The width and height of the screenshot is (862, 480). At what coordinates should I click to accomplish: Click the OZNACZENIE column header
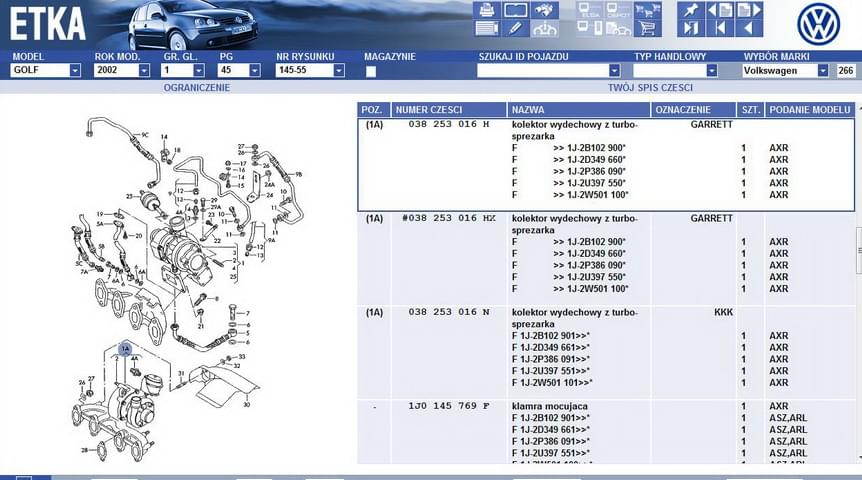click(693, 109)
